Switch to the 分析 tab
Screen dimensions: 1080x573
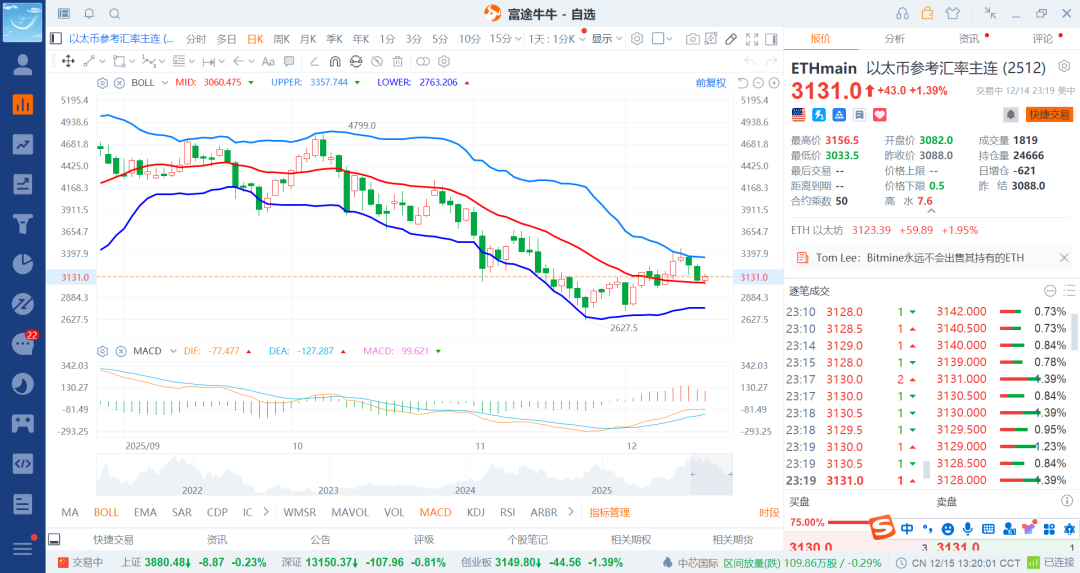point(895,39)
